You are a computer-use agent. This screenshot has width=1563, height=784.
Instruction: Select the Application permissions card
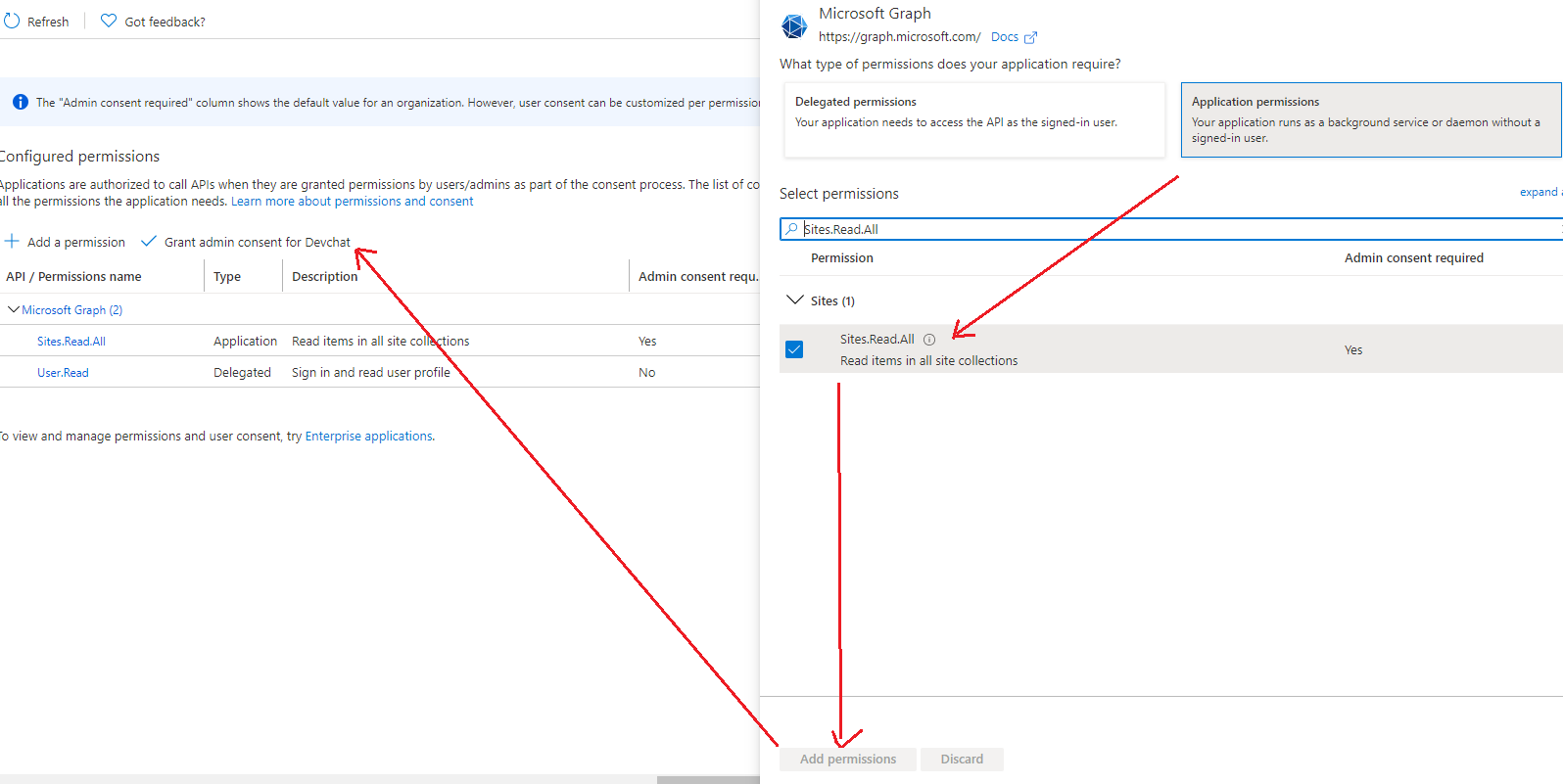point(1371,119)
